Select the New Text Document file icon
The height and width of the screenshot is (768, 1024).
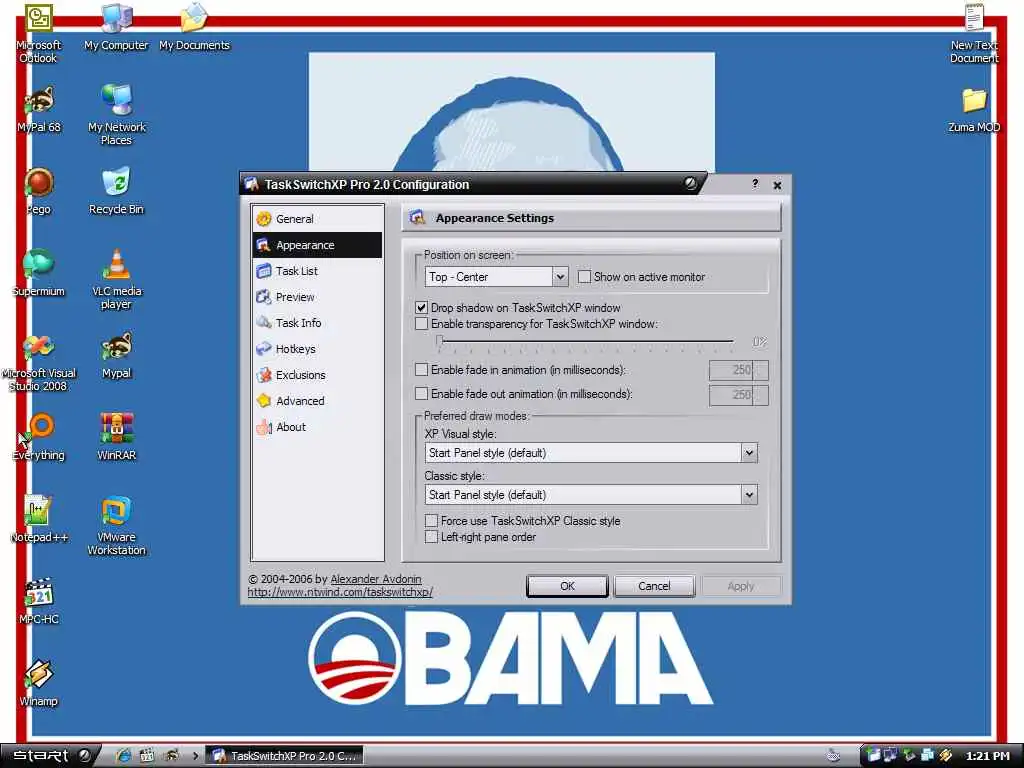coord(974,33)
